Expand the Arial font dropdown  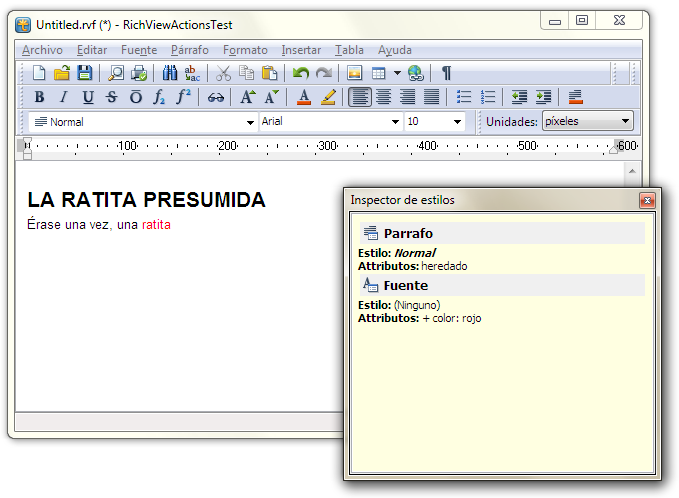395,122
